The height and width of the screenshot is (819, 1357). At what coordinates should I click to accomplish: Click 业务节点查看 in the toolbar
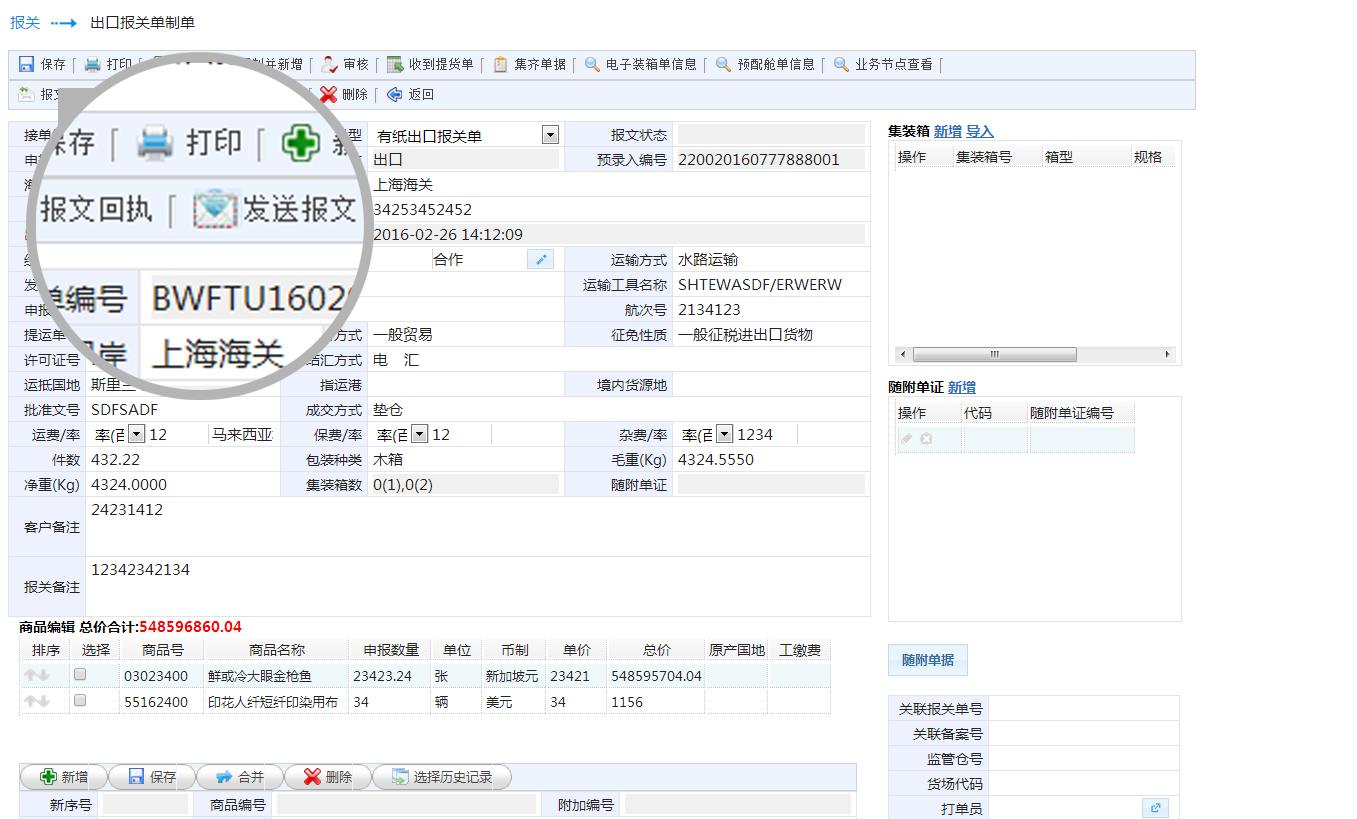click(841, 65)
